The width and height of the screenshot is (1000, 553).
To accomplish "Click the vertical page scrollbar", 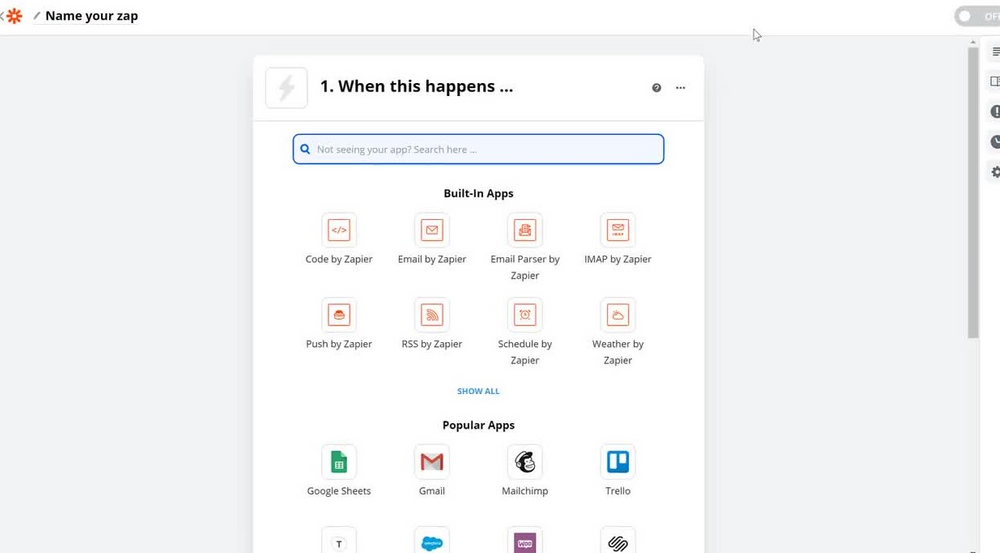I will pos(973,193).
